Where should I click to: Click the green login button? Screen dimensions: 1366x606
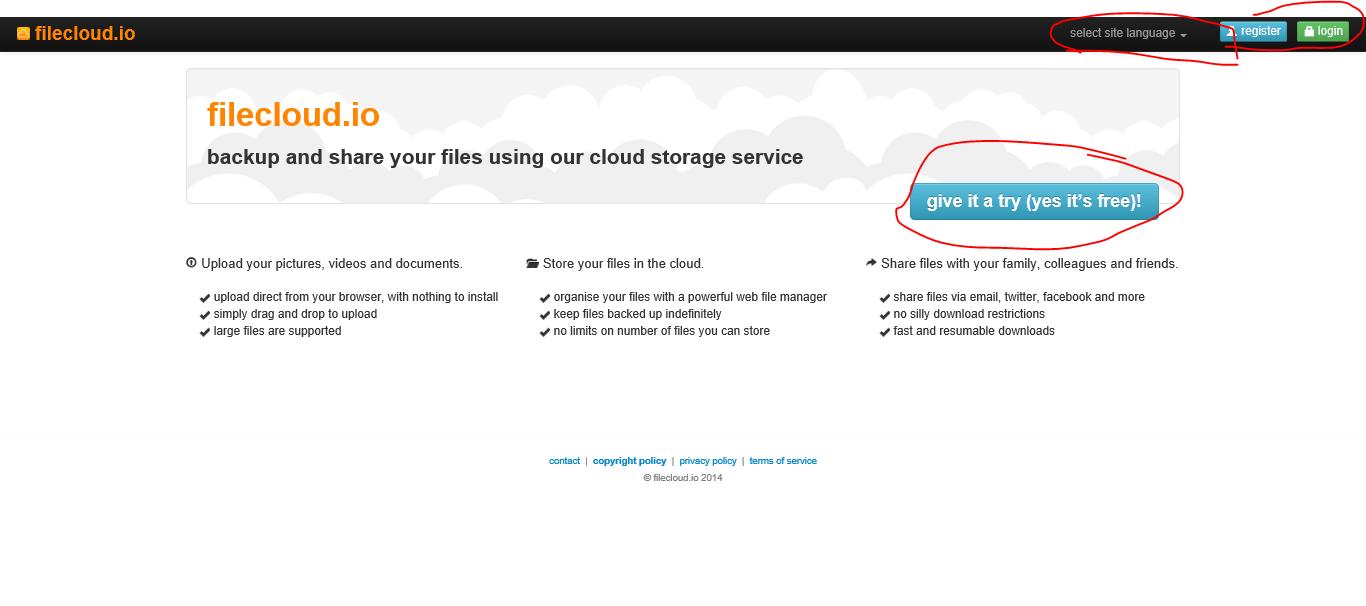(x=1323, y=31)
